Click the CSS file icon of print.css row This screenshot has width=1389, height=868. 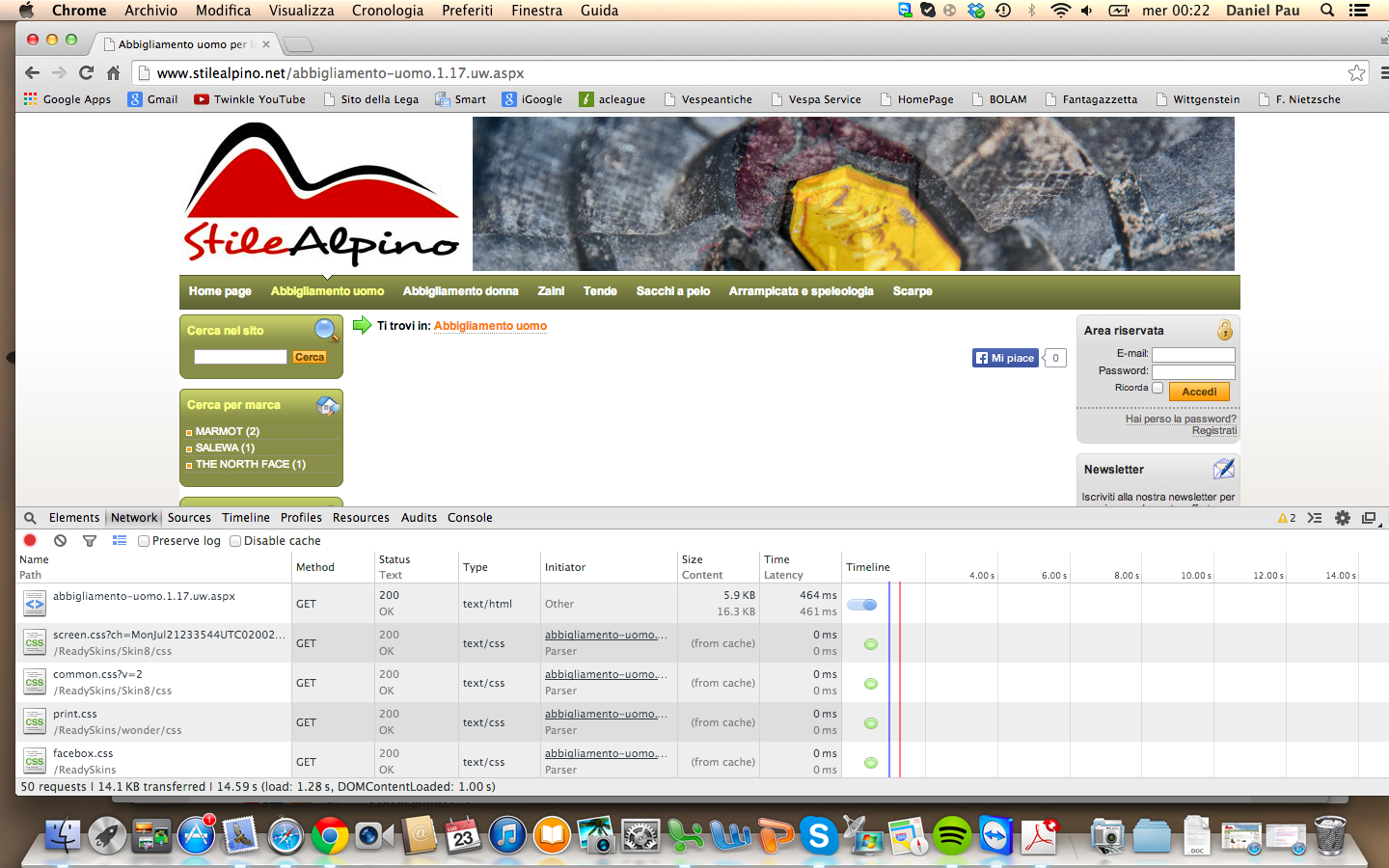point(35,722)
